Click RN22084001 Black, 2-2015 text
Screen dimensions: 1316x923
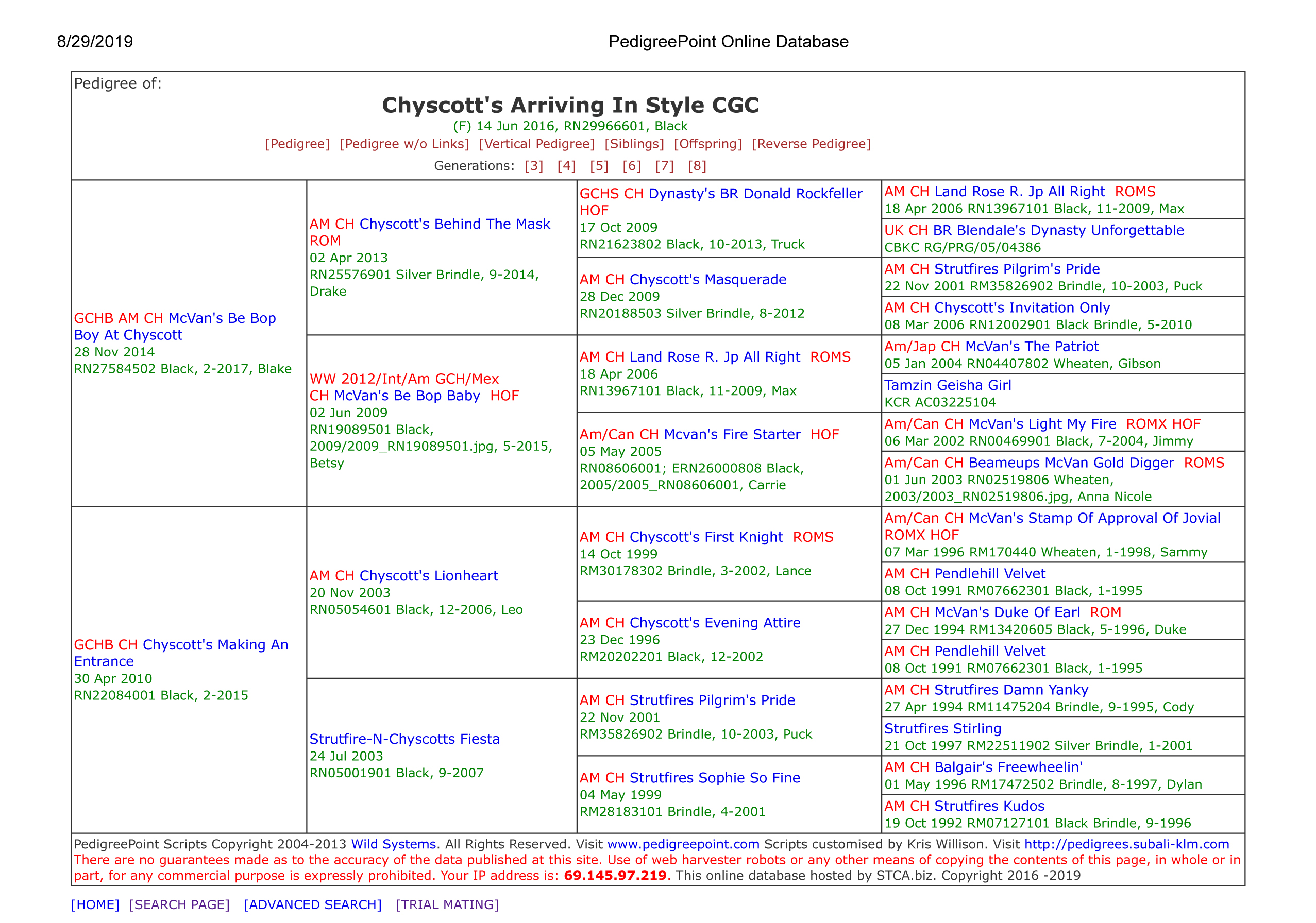[161, 695]
